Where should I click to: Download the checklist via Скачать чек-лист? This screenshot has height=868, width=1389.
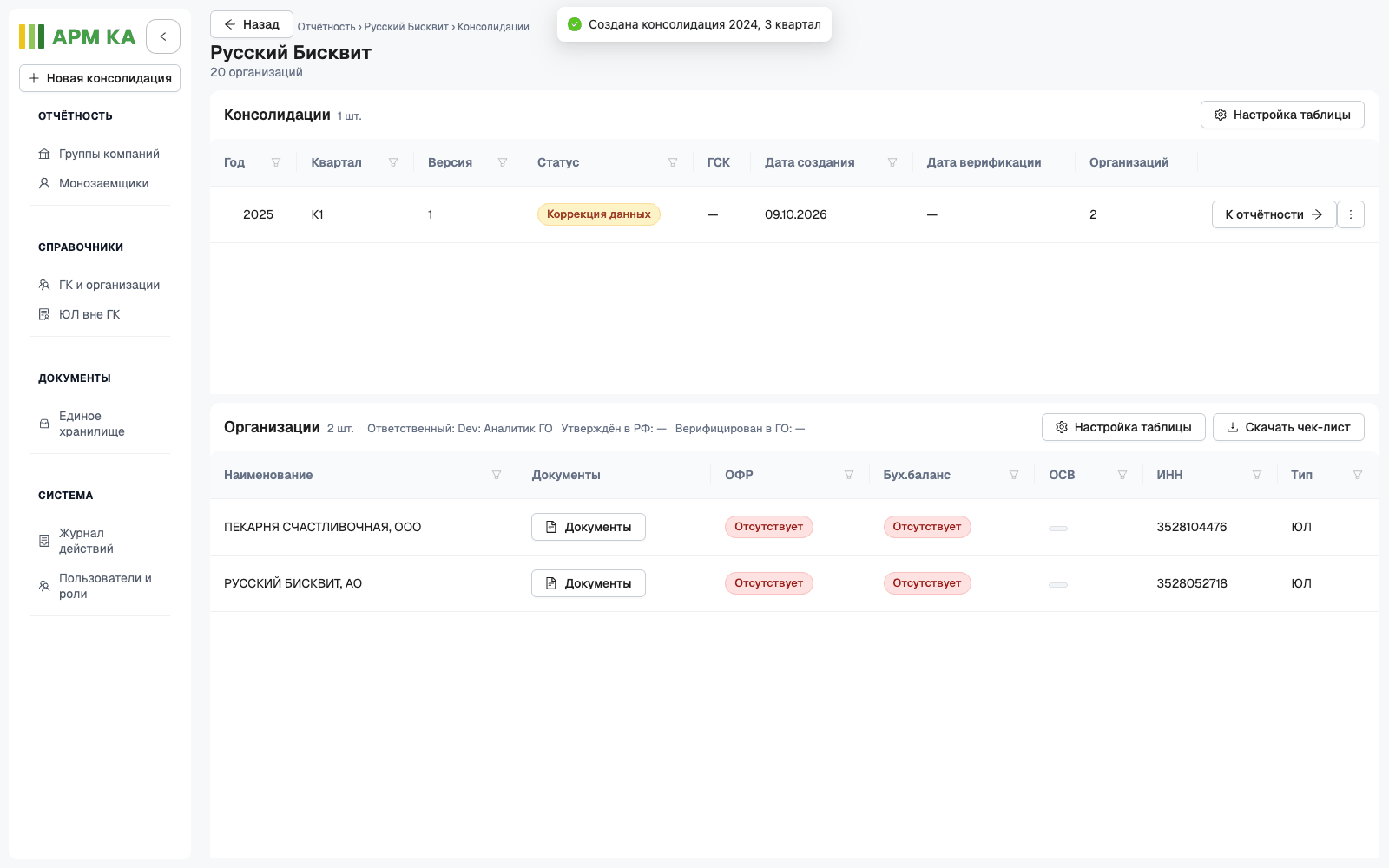point(1288,427)
